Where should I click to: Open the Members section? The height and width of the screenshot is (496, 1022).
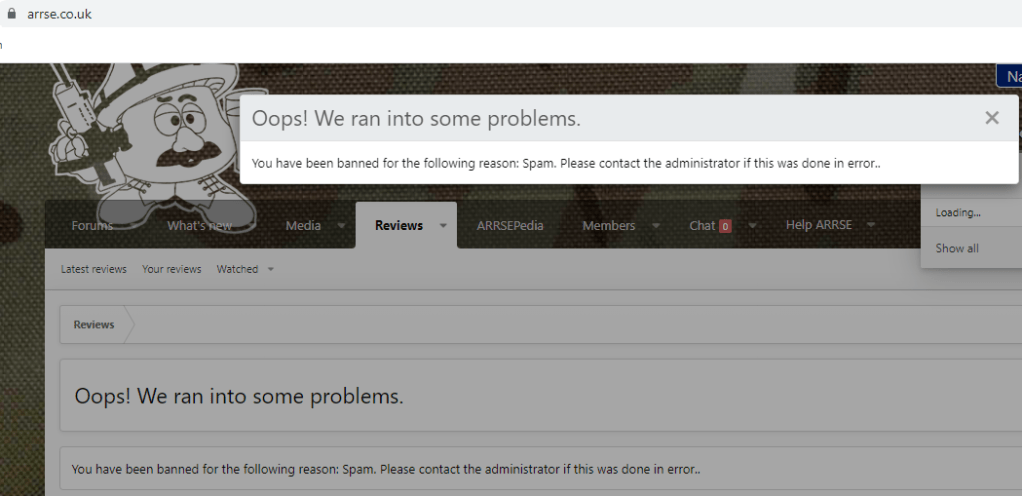coord(608,225)
